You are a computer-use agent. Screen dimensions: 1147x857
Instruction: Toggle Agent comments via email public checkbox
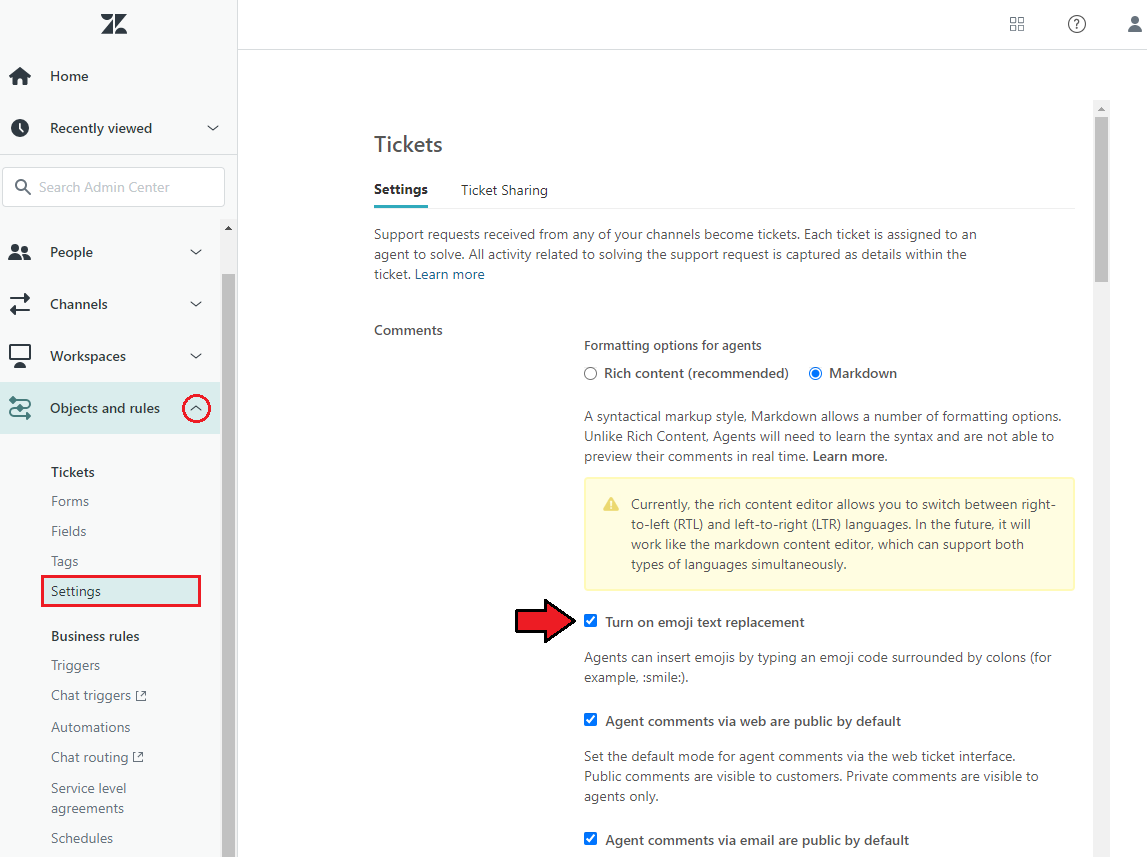[x=590, y=839]
